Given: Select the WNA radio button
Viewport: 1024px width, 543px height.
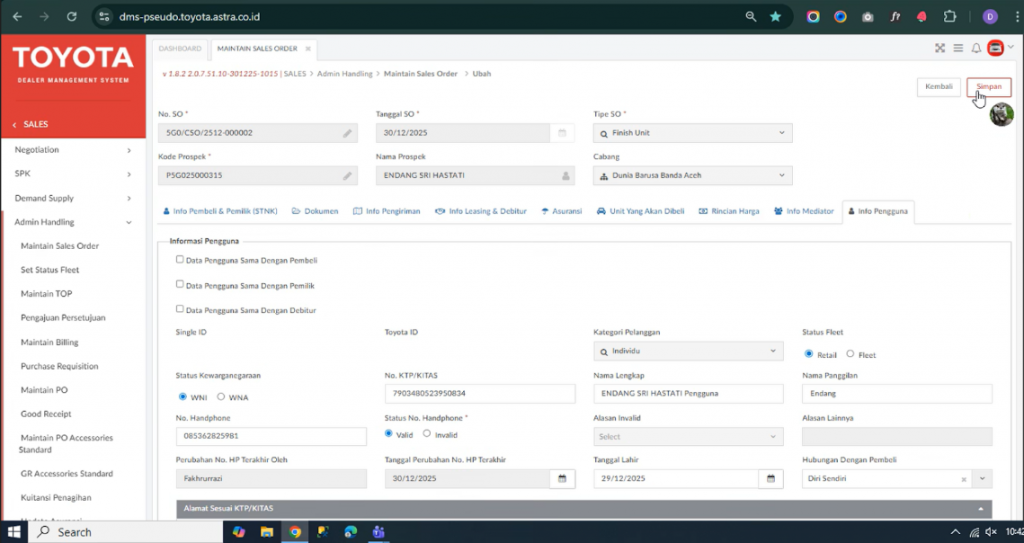Looking at the screenshot, I should [x=221, y=397].
